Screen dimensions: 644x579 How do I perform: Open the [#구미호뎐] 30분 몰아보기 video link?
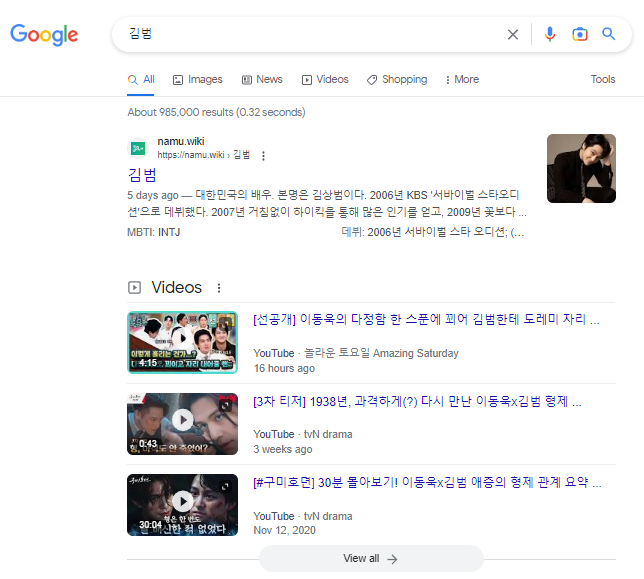click(x=427, y=482)
